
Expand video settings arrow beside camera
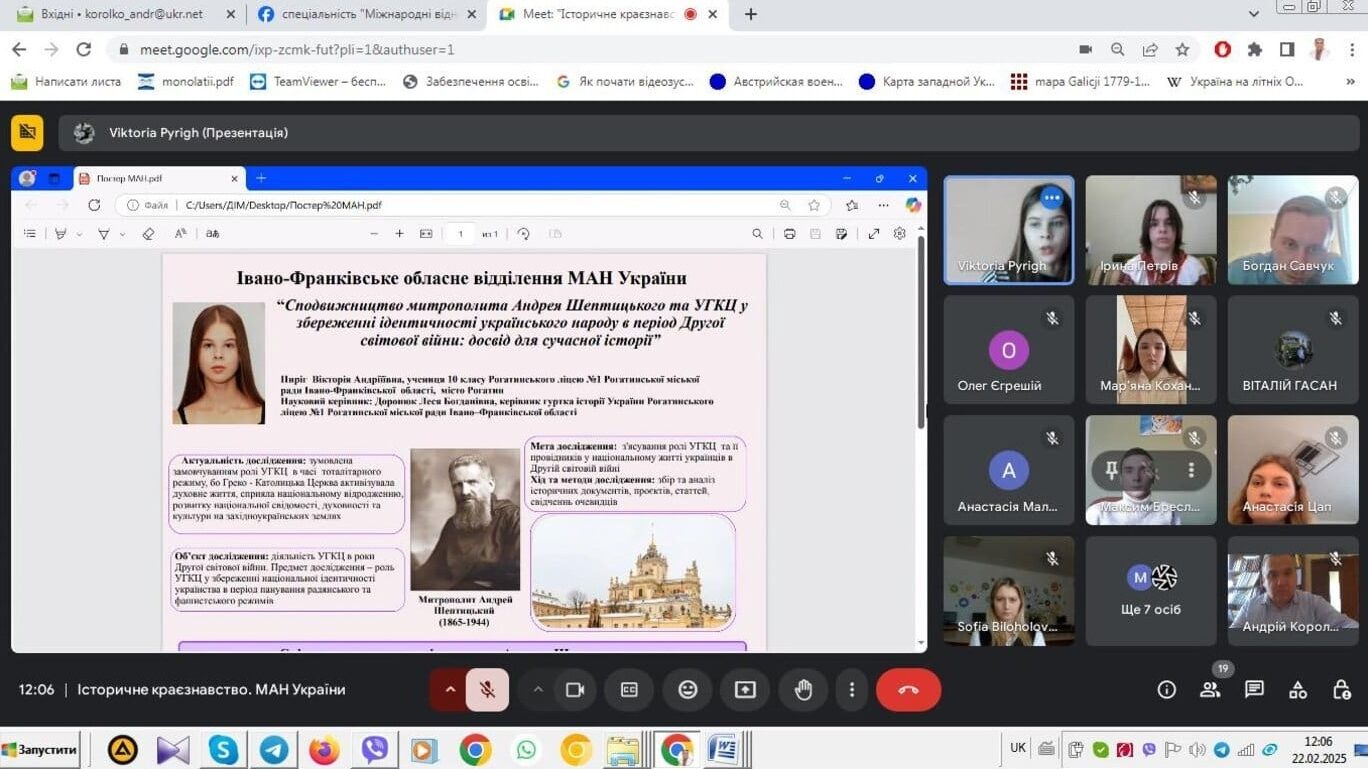pyautogui.click(x=538, y=690)
